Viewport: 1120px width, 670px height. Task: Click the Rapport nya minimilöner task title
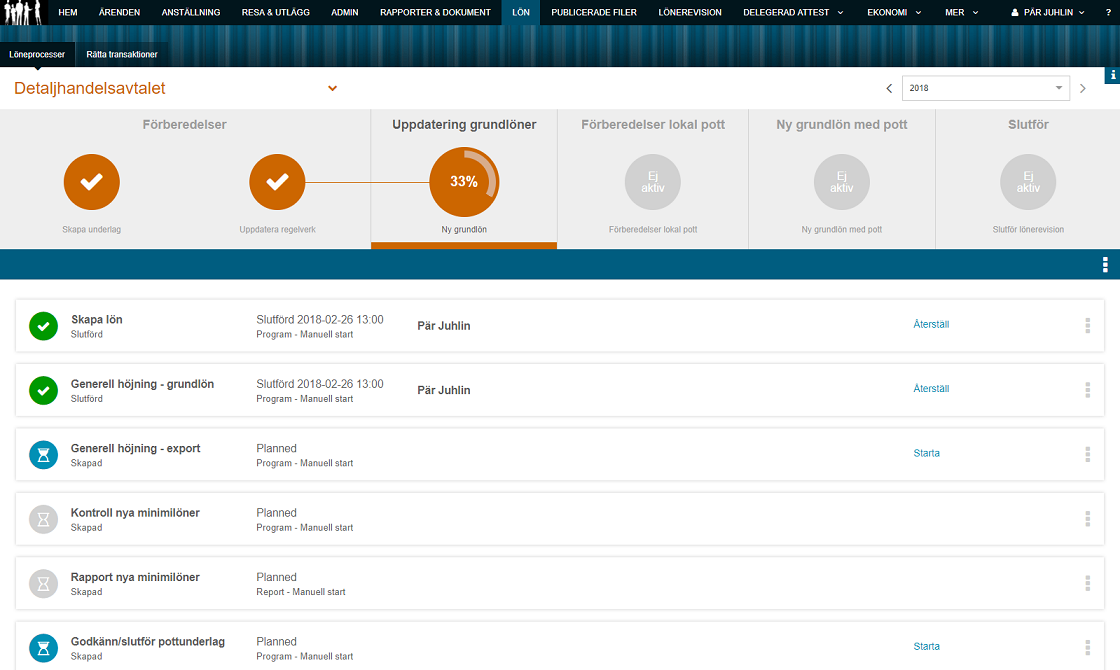tap(135, 576)
